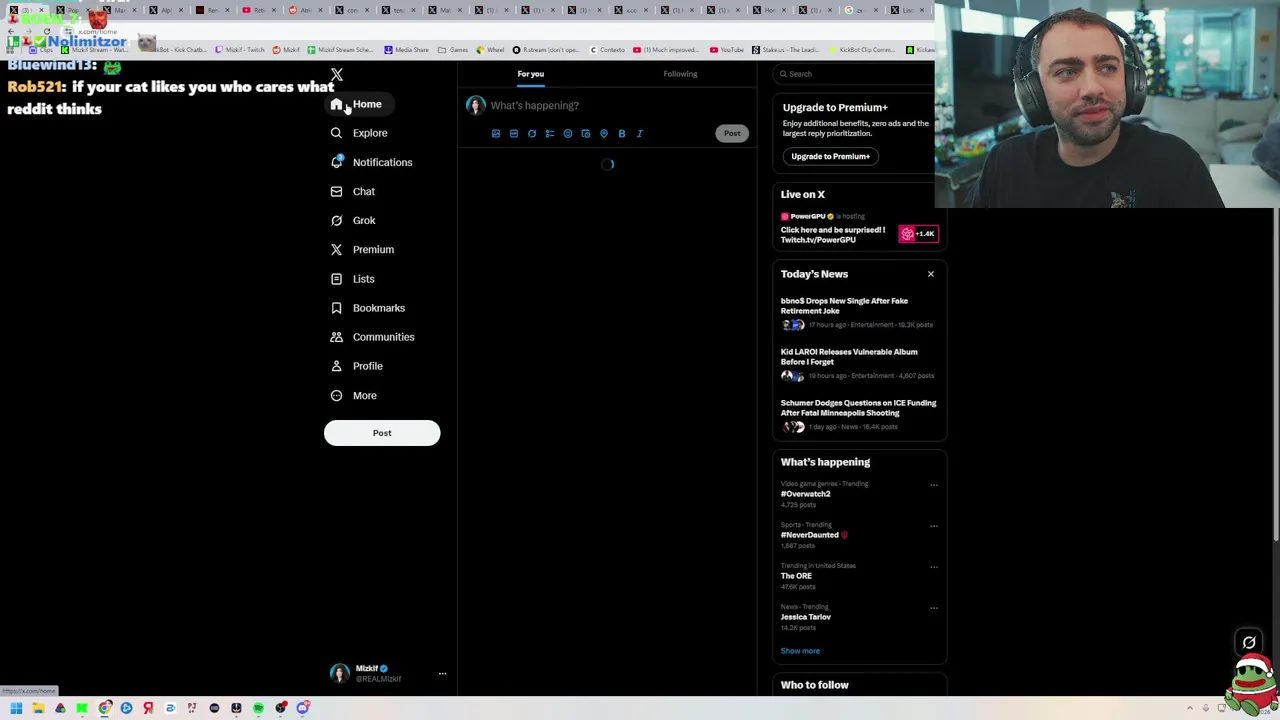
Task: Open the #Overwatch2 trending topic
Action: (x=806, y=494)
